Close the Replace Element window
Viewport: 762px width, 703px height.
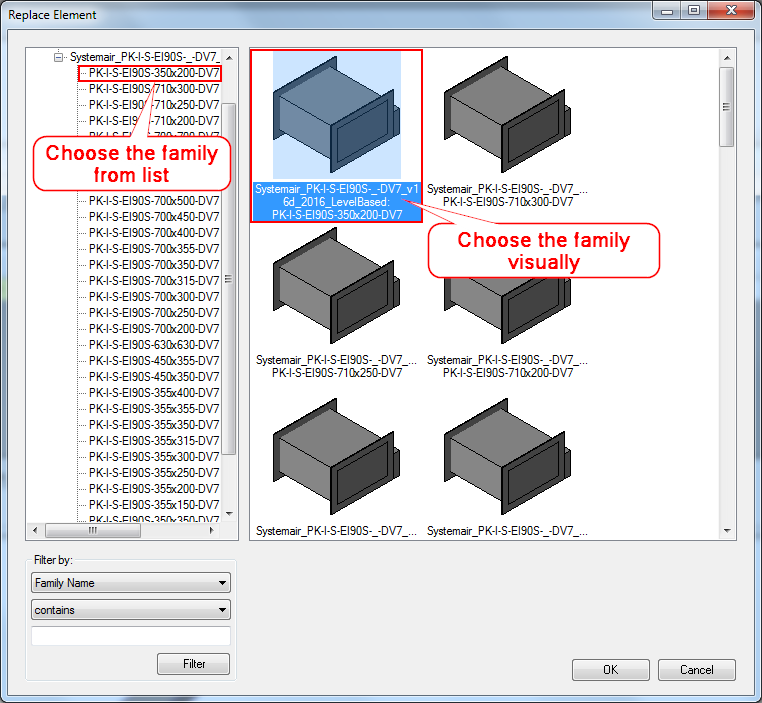pos(731,10)
